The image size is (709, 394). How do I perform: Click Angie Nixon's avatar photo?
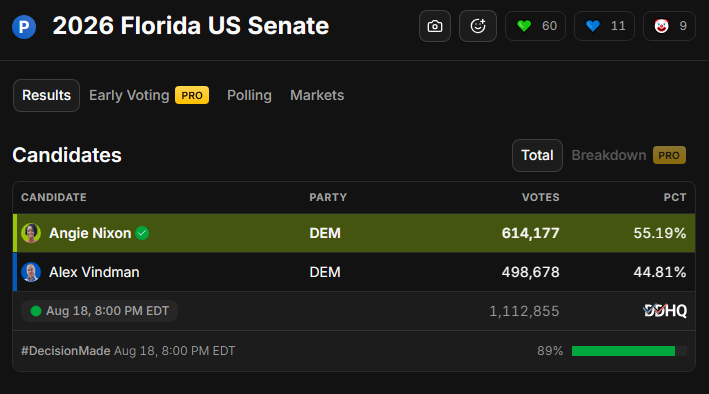pos(31,233)
